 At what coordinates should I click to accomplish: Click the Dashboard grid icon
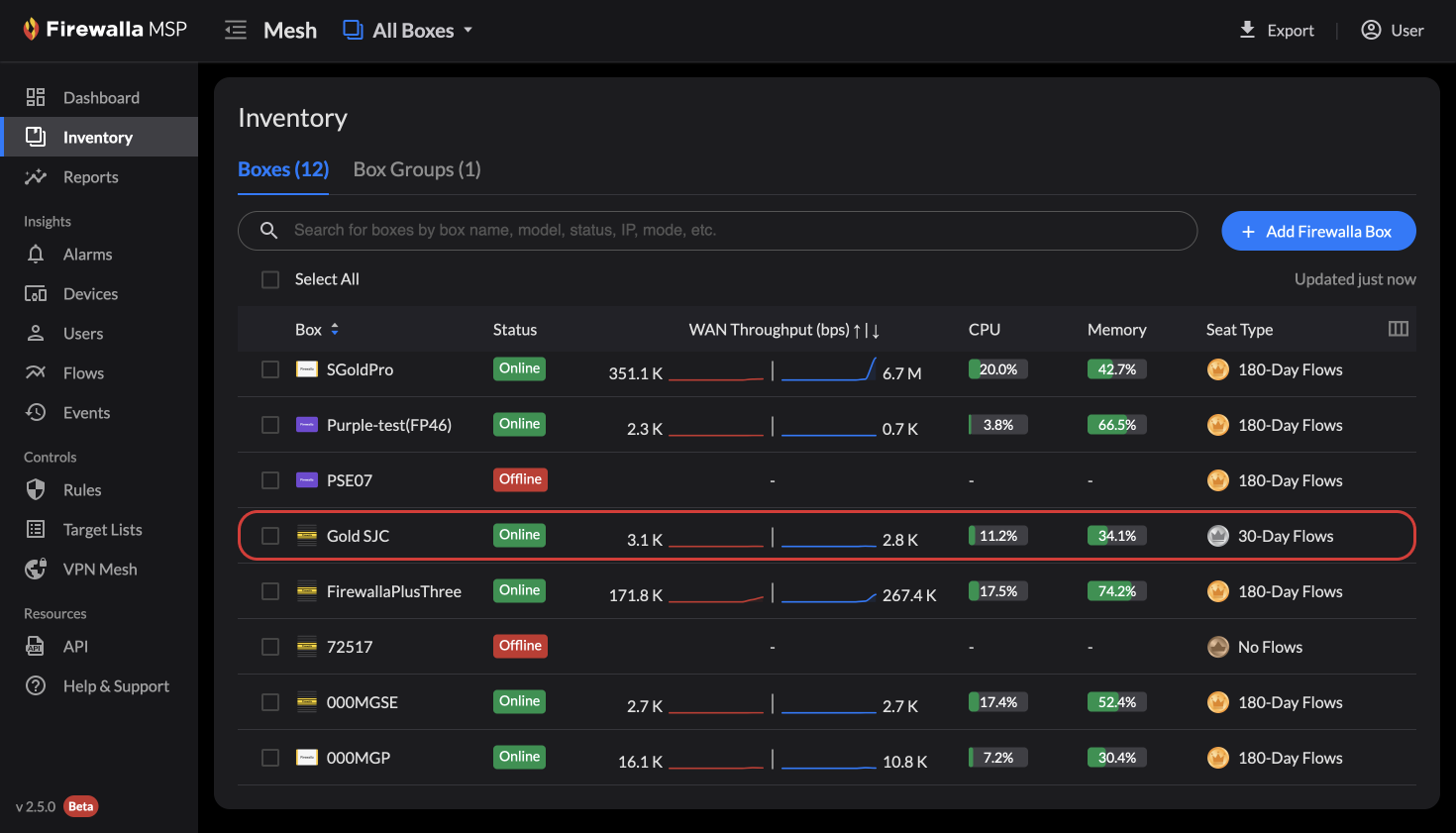click(36, 97)
